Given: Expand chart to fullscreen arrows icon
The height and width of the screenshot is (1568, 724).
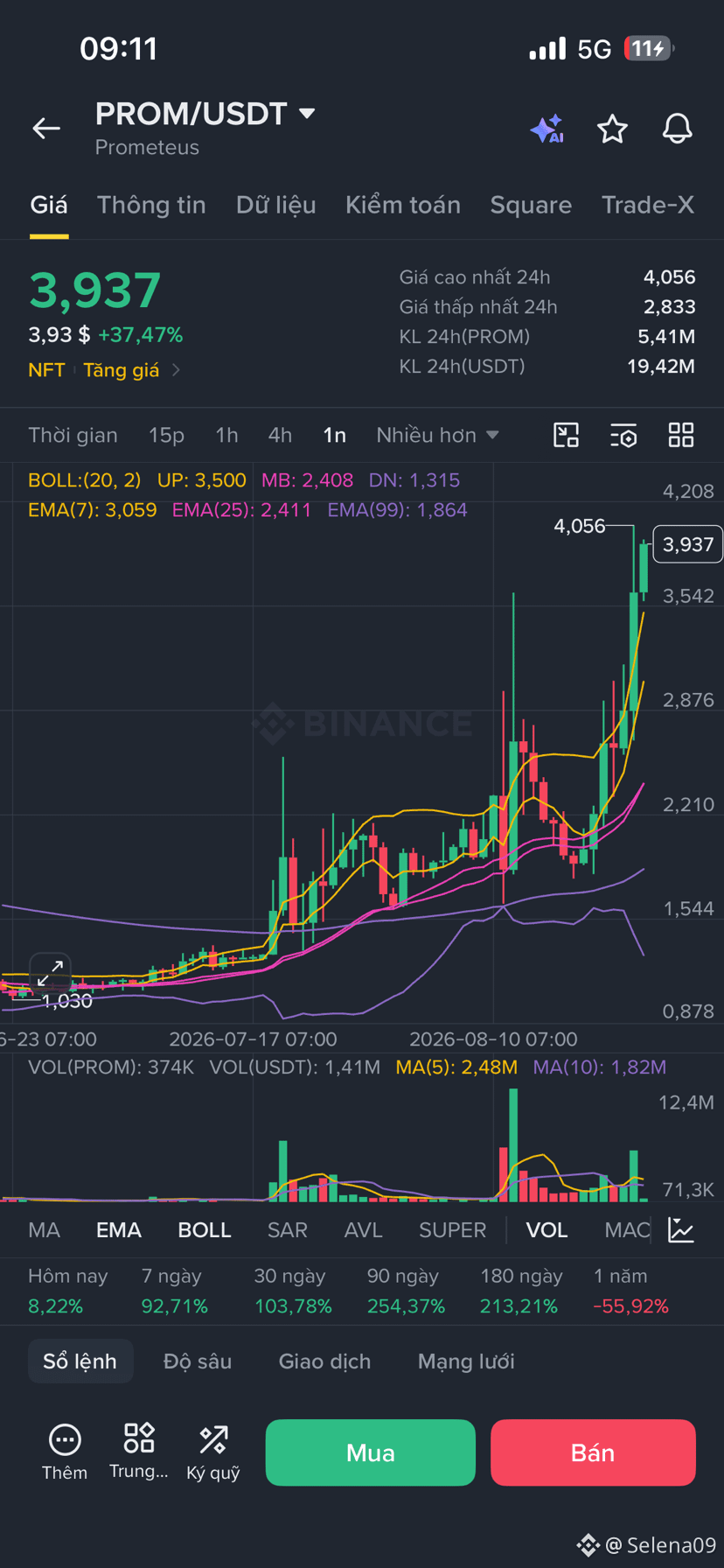Looking at the screenshot, I should click(x=50, y=972).
